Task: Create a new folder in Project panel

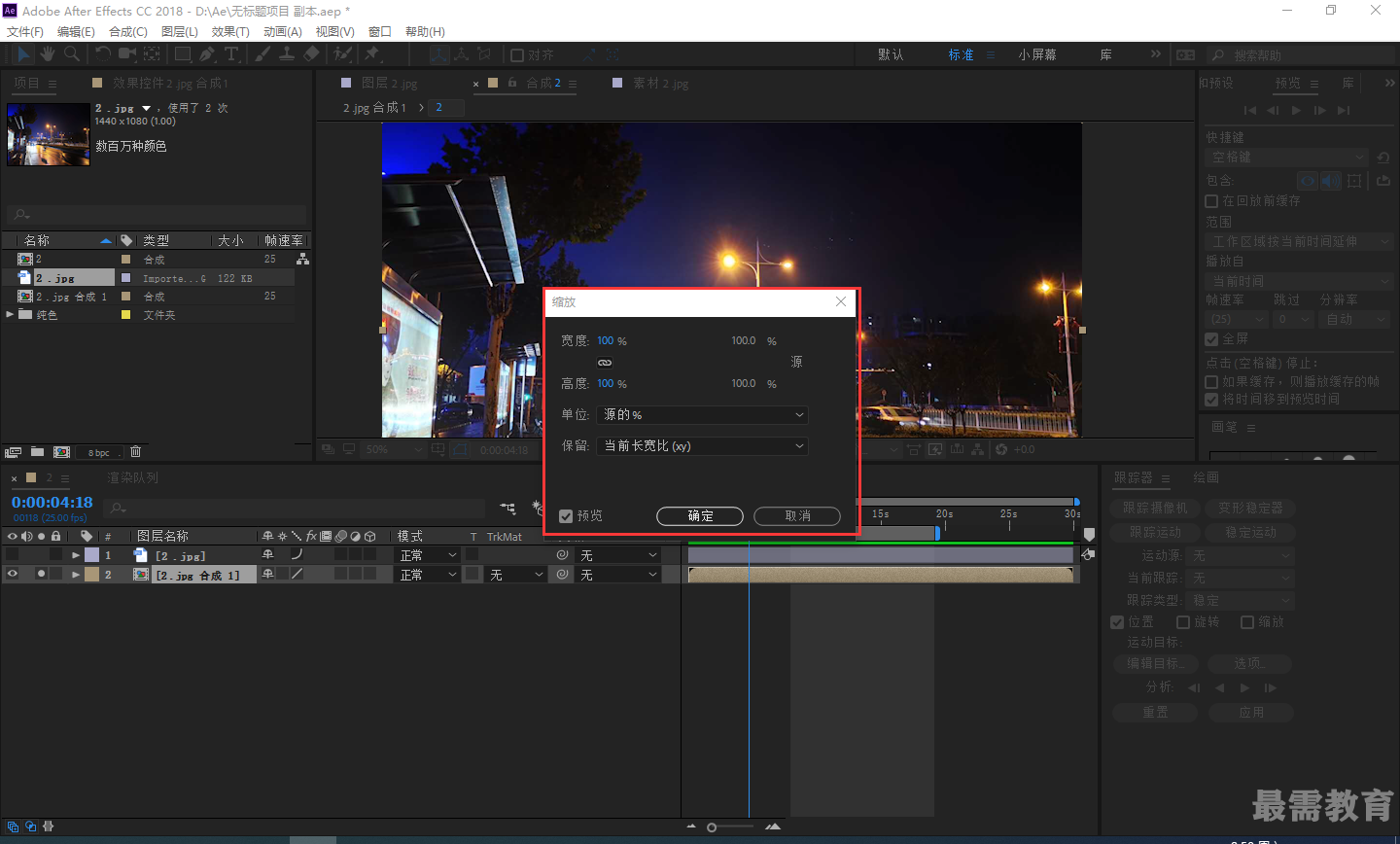Action: point(37,452)
